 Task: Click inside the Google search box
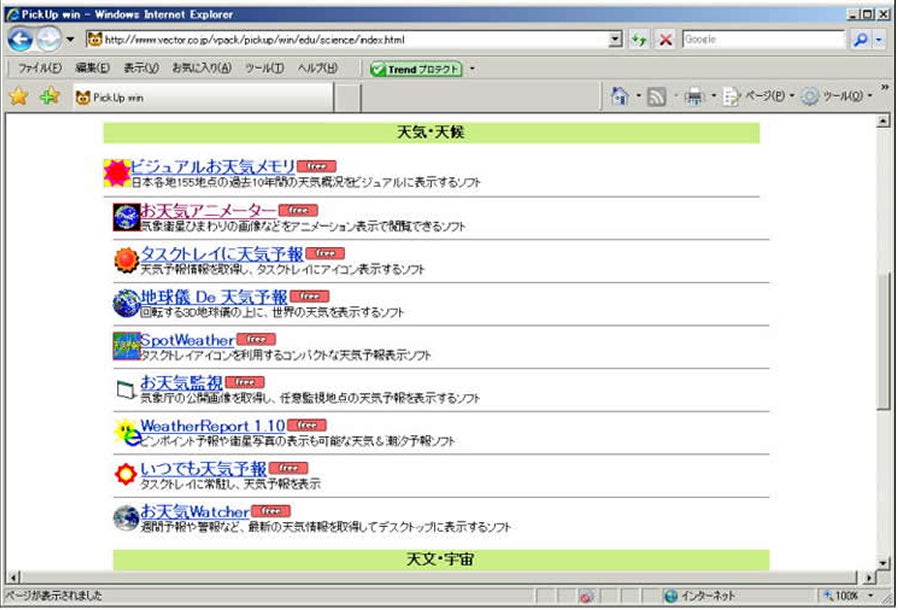[x=762, y=40]
